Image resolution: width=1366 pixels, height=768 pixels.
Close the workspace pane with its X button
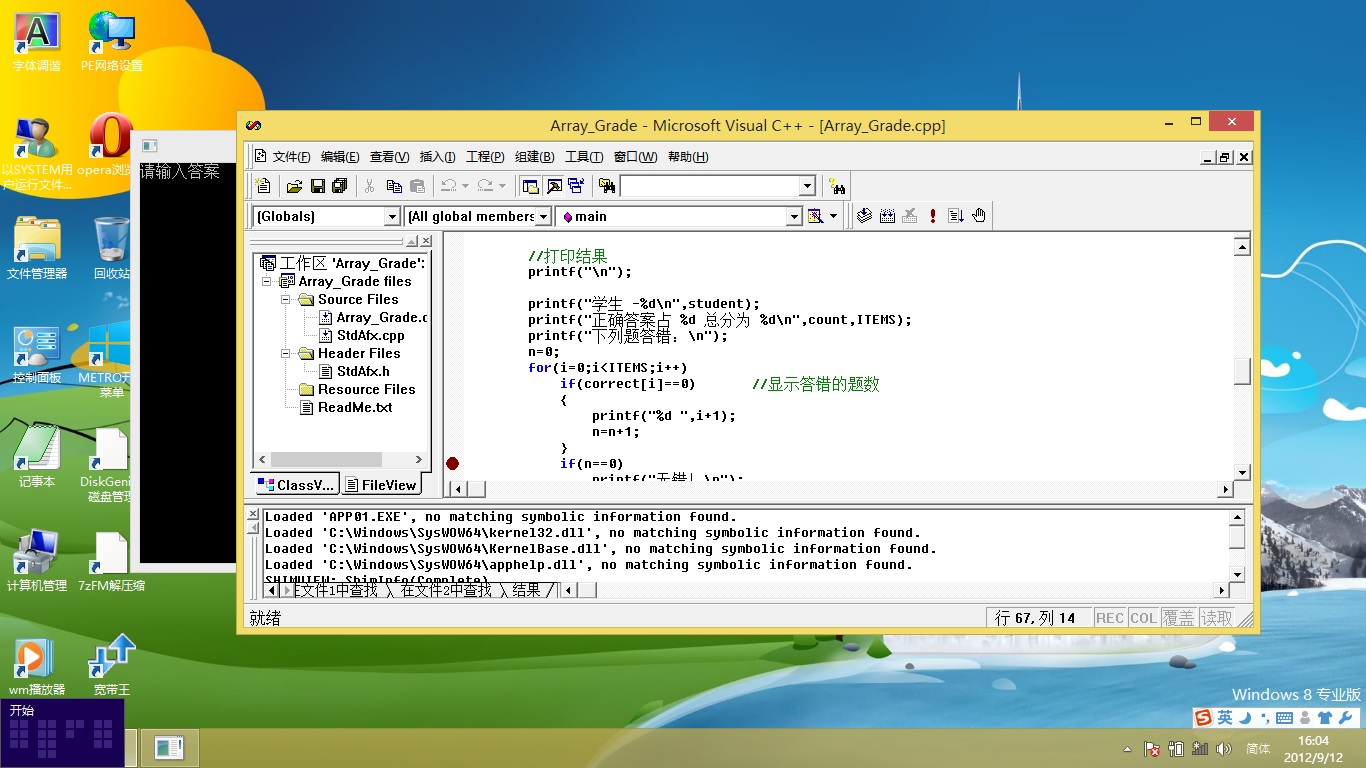[x=426, y=241]
